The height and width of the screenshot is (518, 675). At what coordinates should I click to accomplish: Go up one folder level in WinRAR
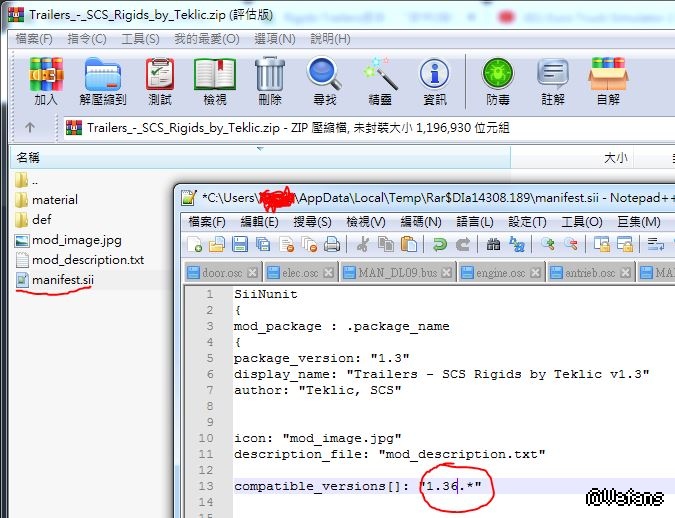pyautogui.click(x=30, y=127)
